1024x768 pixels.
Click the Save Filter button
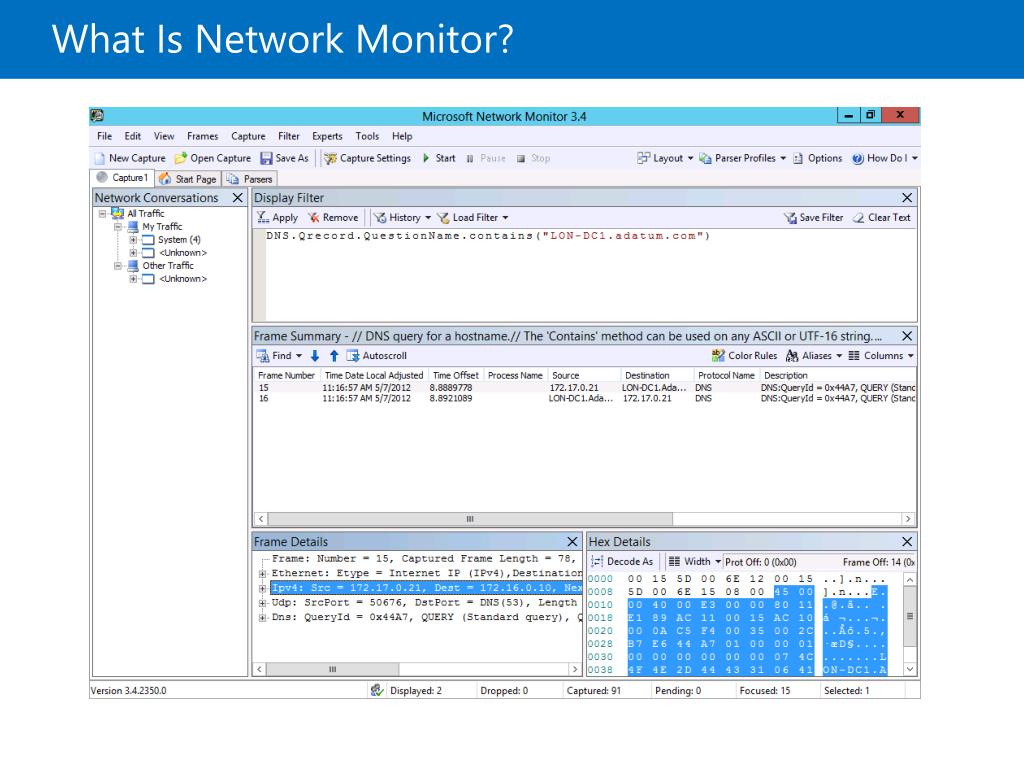814,217
